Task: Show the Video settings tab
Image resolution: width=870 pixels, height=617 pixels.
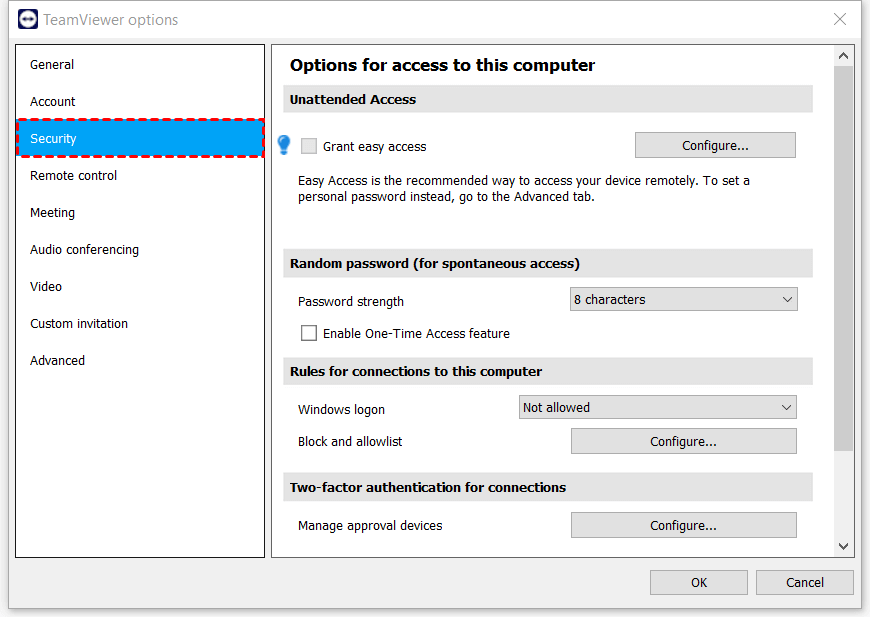Action: (x=46, y=287)
